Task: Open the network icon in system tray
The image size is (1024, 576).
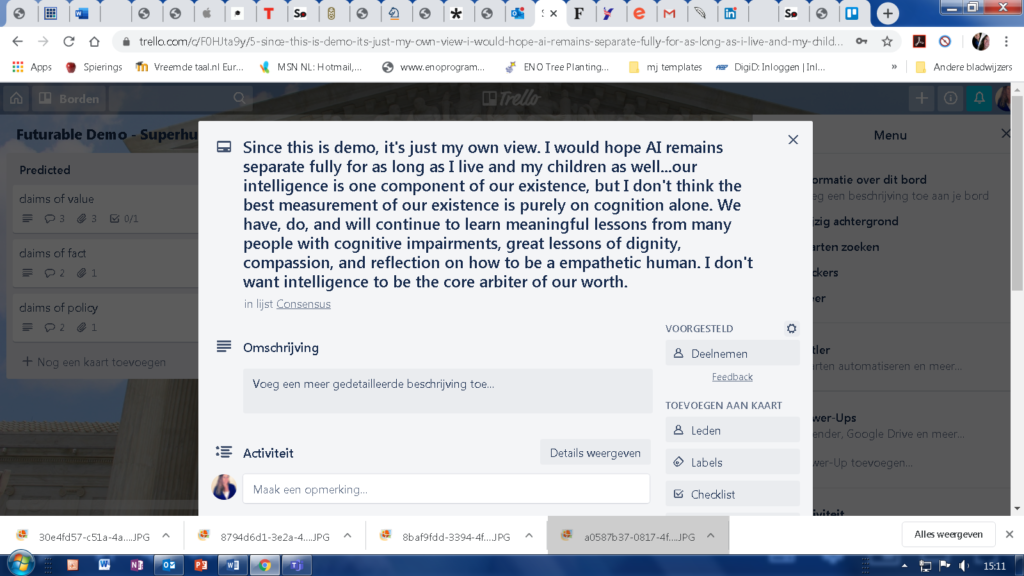Action: pyautogui.click(x=925, y=566)
